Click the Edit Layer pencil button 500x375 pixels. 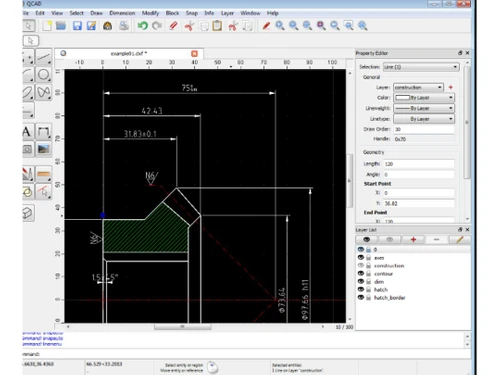pos(460,240)
